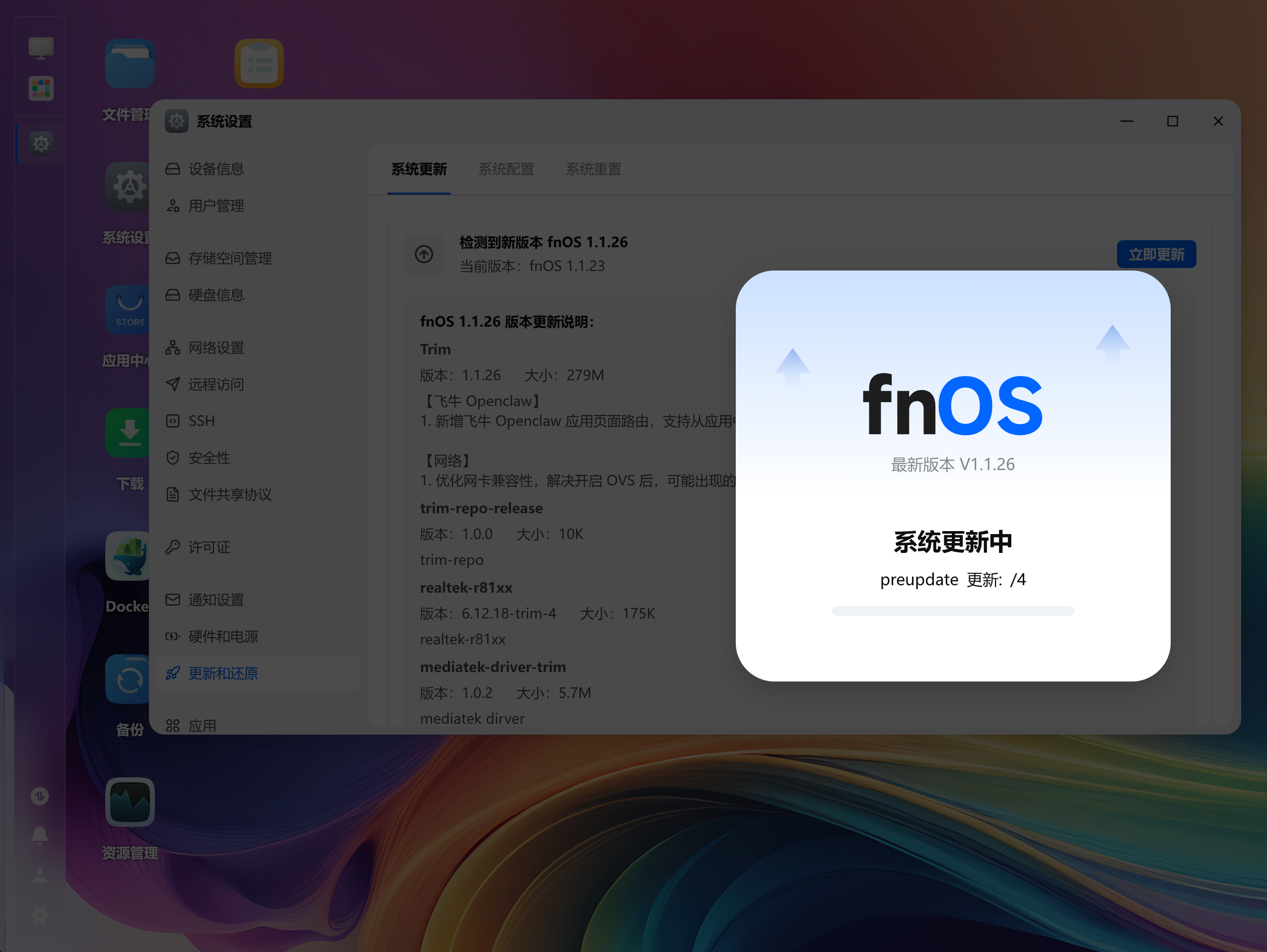The width and height of the screenshot is (1267, 952).
Task: Click the 【网络】 section label
Action: click(x=447, y=461)
